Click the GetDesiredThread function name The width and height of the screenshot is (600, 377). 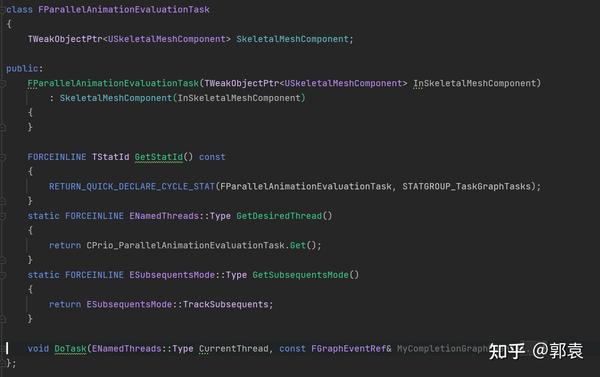pyautogui.click(x=279, y=216)
